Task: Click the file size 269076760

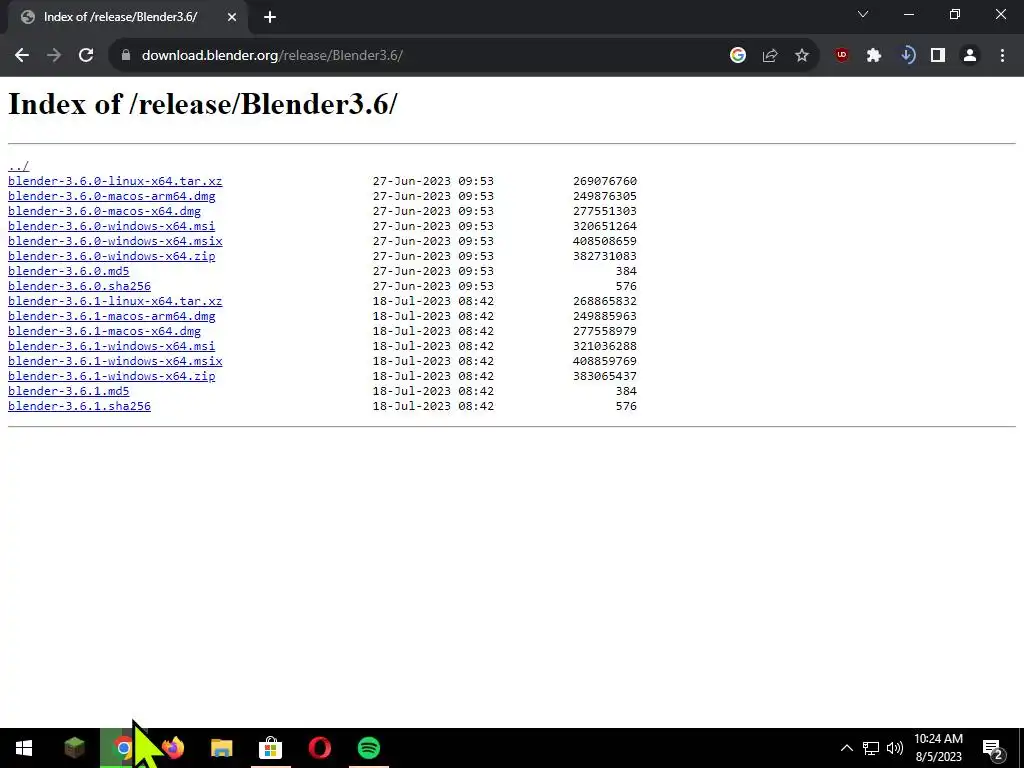Action: pos(605,181)
